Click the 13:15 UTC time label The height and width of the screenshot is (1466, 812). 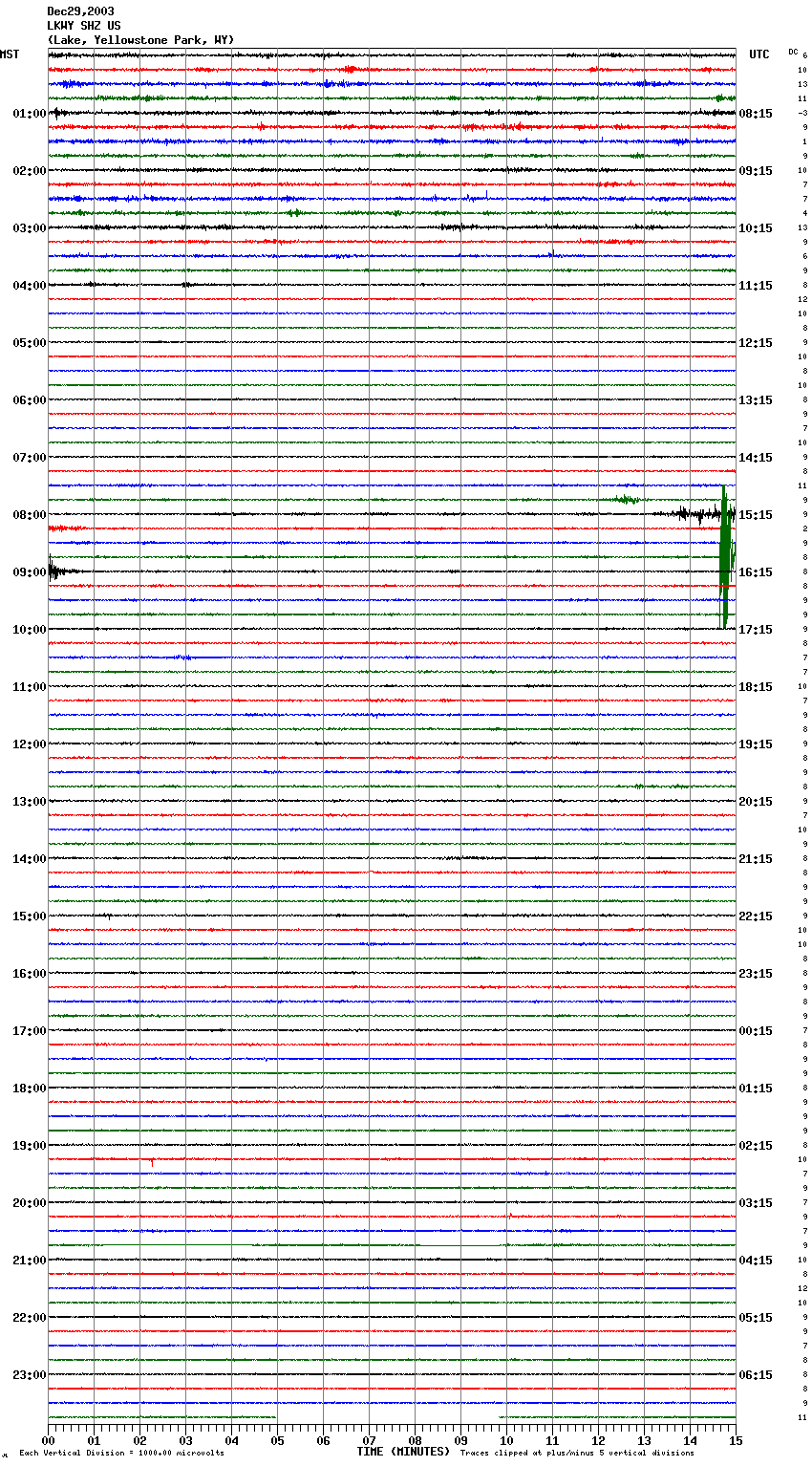(756, 400)
